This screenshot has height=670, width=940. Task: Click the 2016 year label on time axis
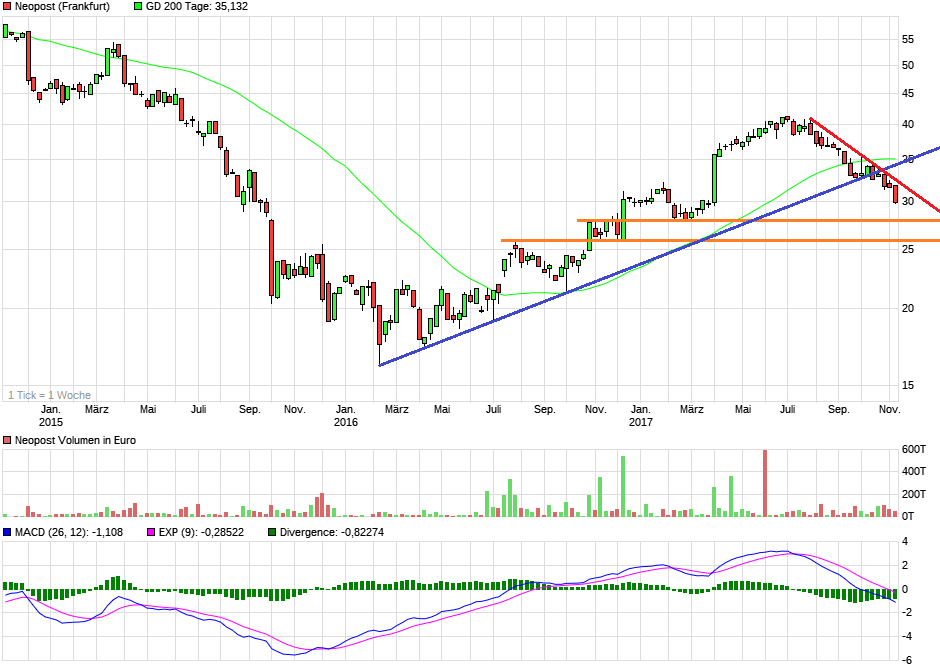(x=345, y=423)
